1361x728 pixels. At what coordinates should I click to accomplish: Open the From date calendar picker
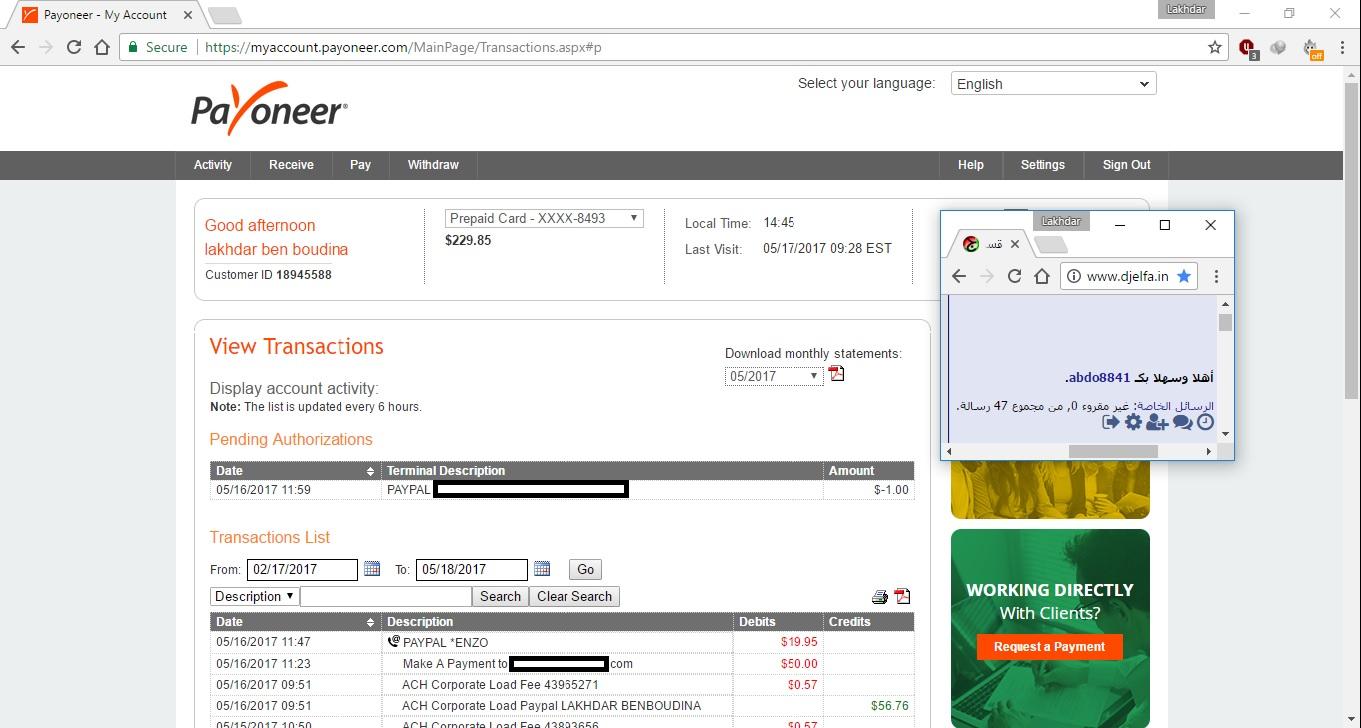(x=372, y=569)
